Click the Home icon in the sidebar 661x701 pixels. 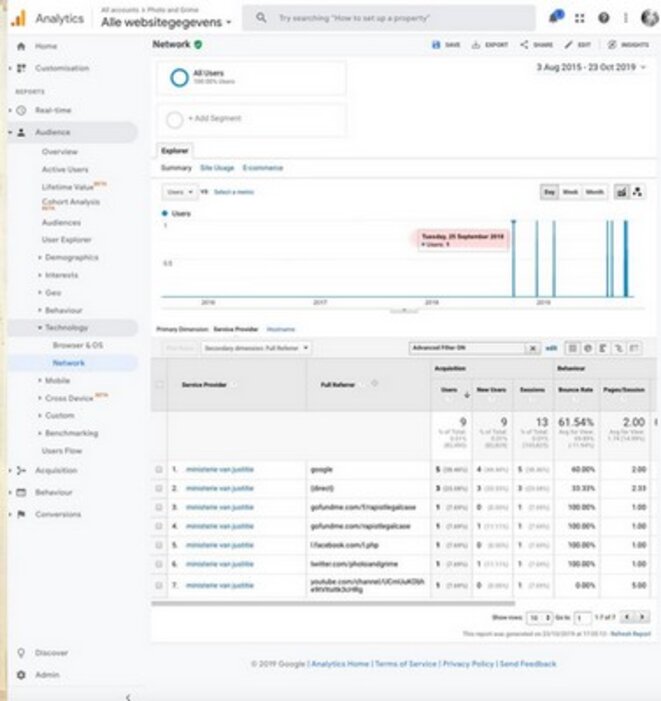[21, 46]
